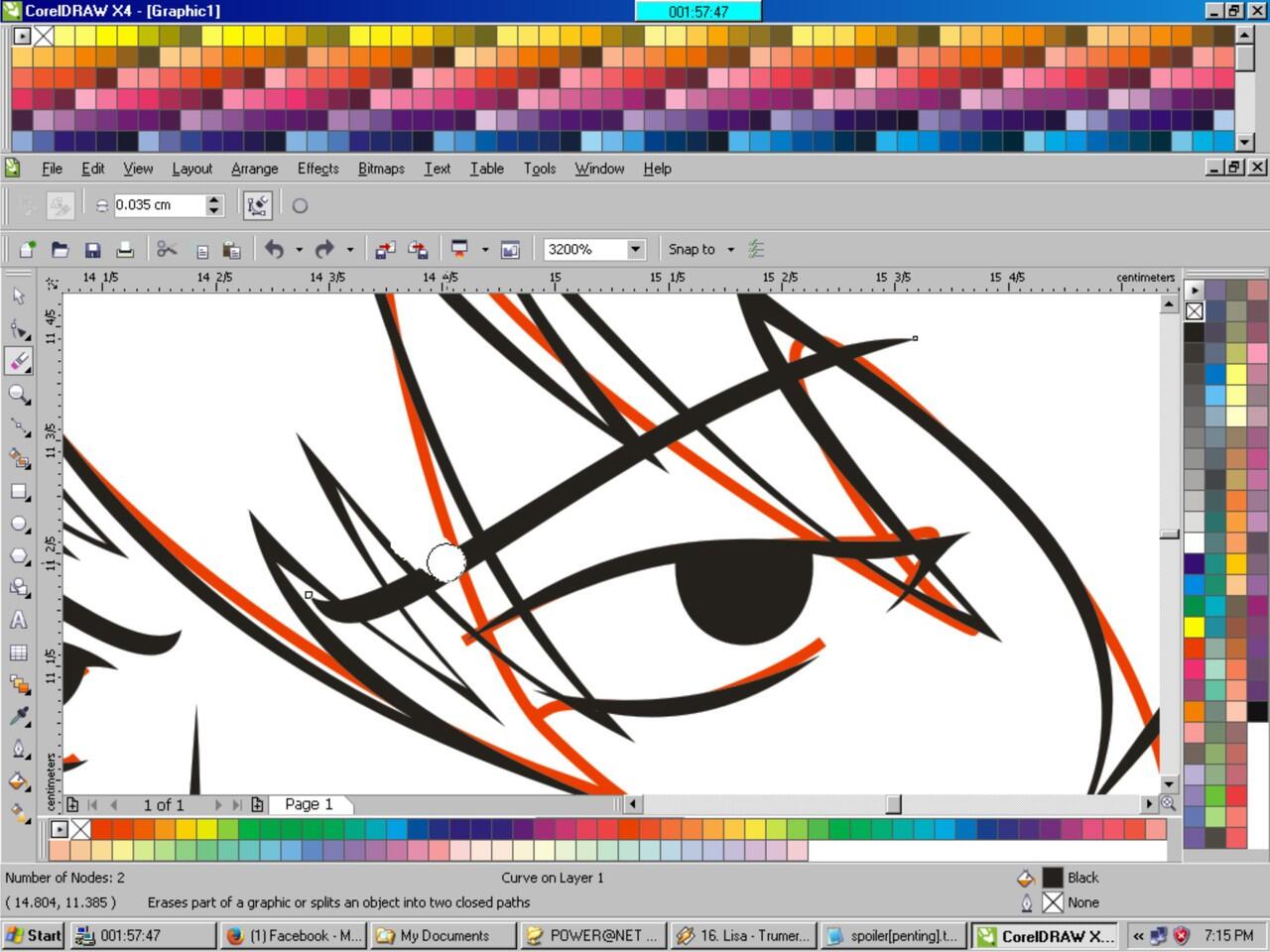
Task: Toggle circle/square eraser nib shape
Action: [300, 206]
